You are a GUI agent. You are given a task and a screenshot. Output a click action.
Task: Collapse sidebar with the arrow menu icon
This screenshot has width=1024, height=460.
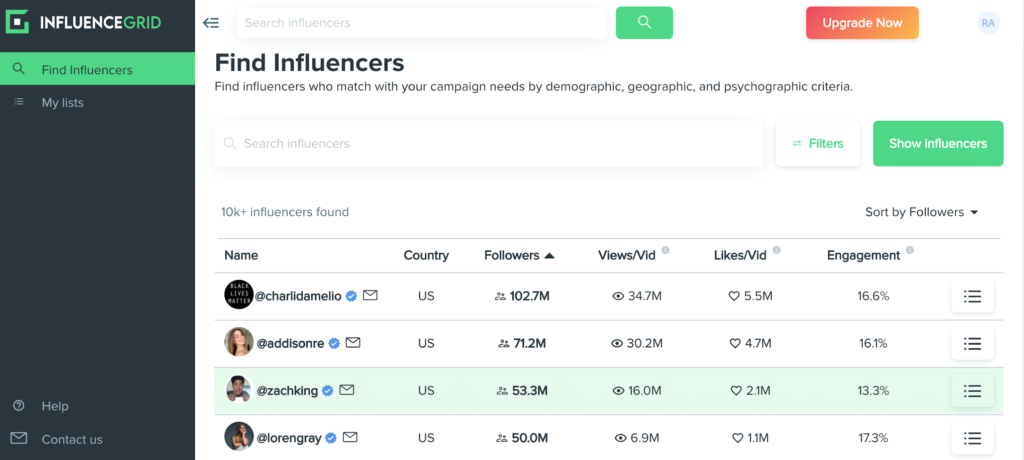pos(211,23)
